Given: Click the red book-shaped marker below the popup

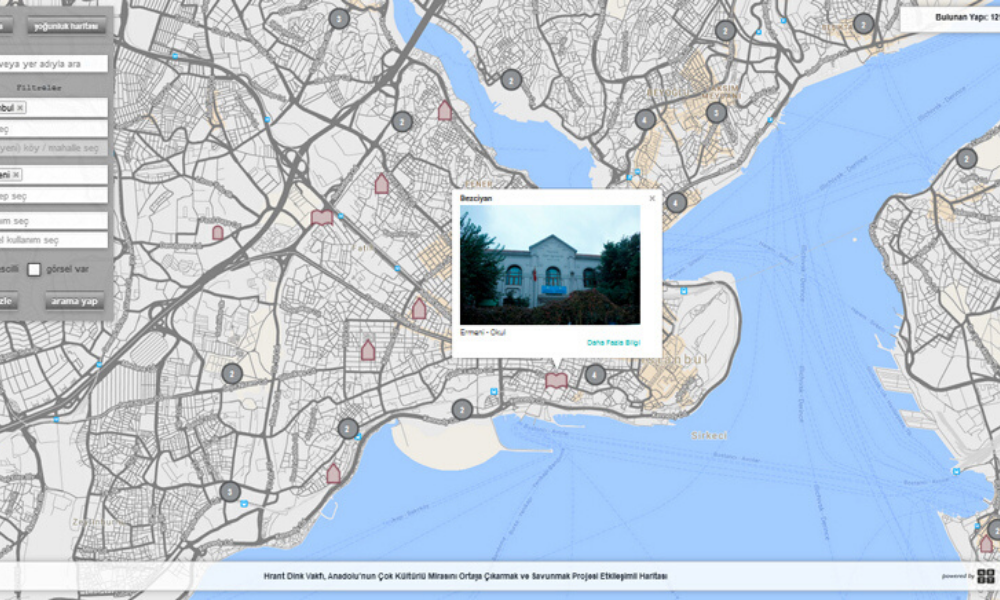Looking at the screenshot, I should click(x=557, y=380).
